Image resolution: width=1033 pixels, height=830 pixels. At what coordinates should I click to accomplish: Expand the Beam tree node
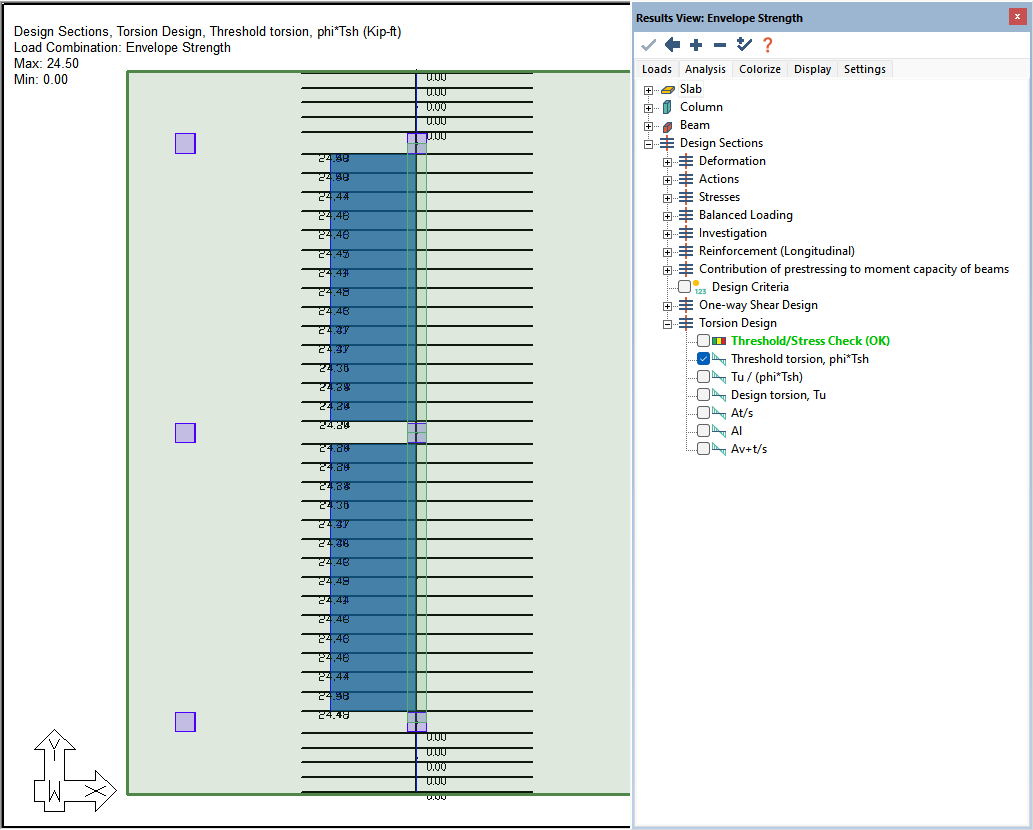click(649, 125)
